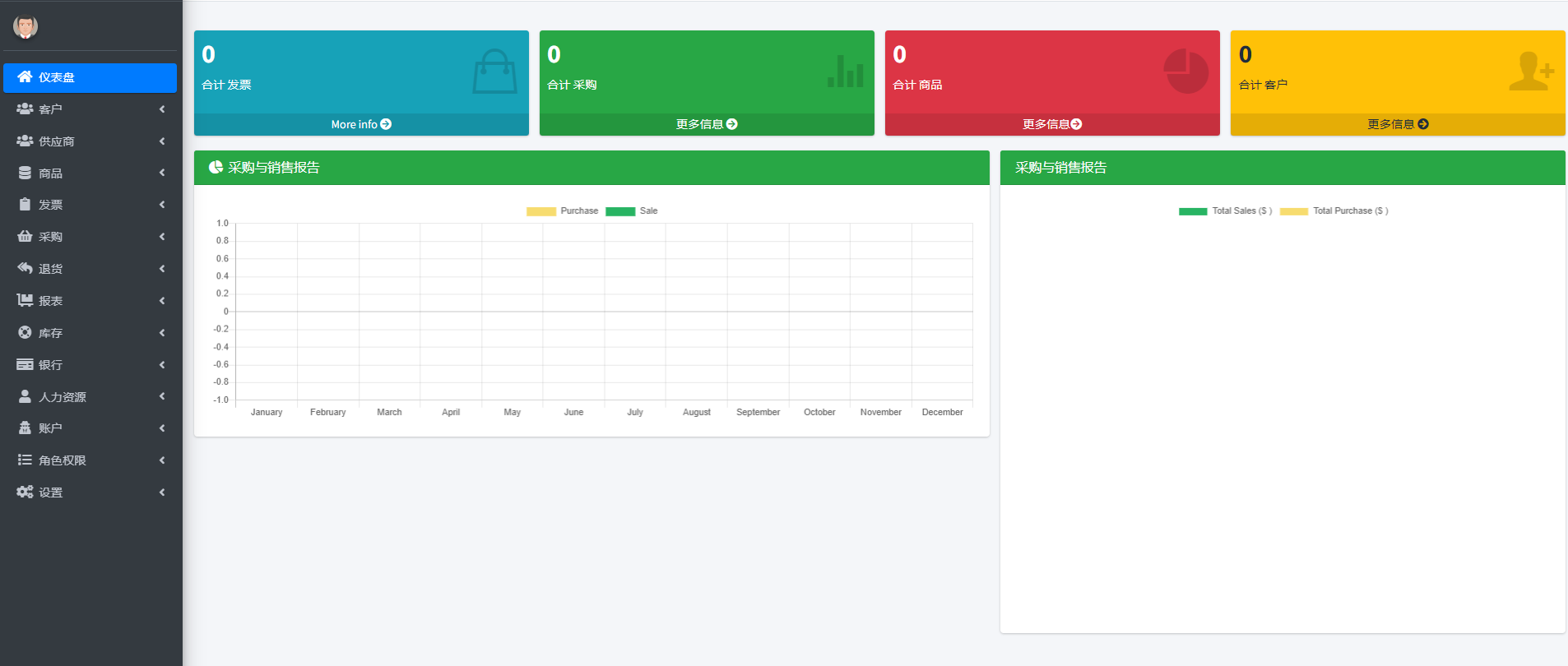Toggle the Purchase series in chart legend
This screenshot has width=1568, height=666.
pyautogui.click(x=563, y=211)
